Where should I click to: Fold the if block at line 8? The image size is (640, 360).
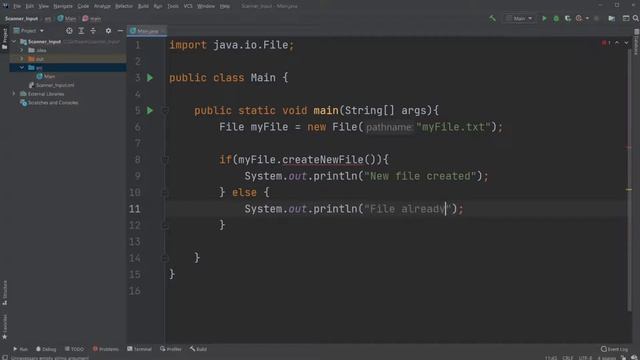165,160
